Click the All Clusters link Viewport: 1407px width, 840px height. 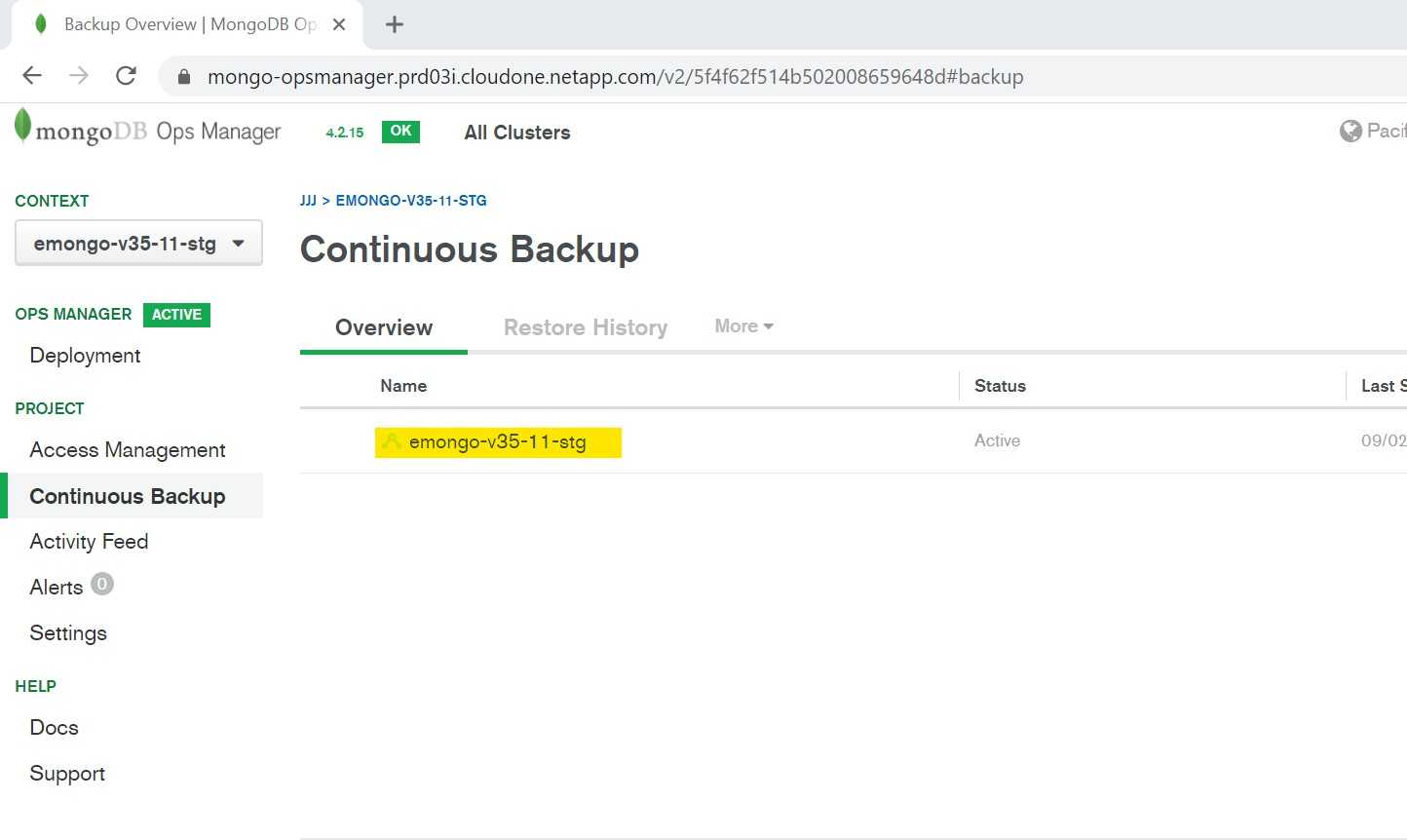(x=517, y=133)
